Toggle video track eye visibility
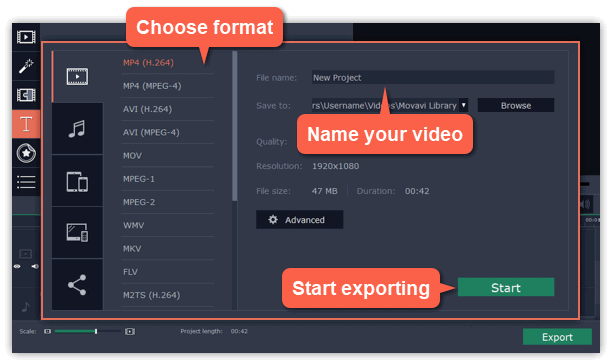Viewport: 609px width, 360px height. point(17,266)
